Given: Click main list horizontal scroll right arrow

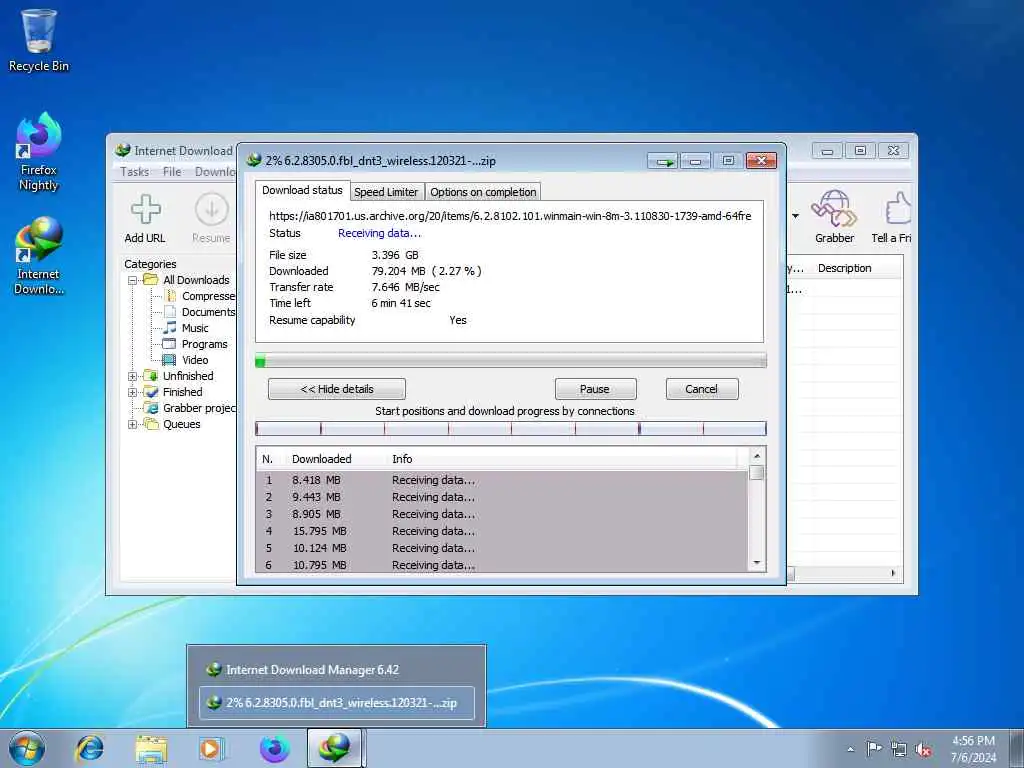Looking at the screenshot, I should coord(893,573).
